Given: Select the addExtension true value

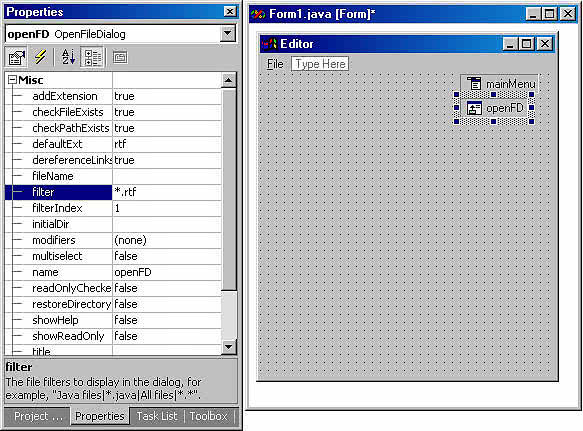Looking at the screenshot, I should coord(167,96).
